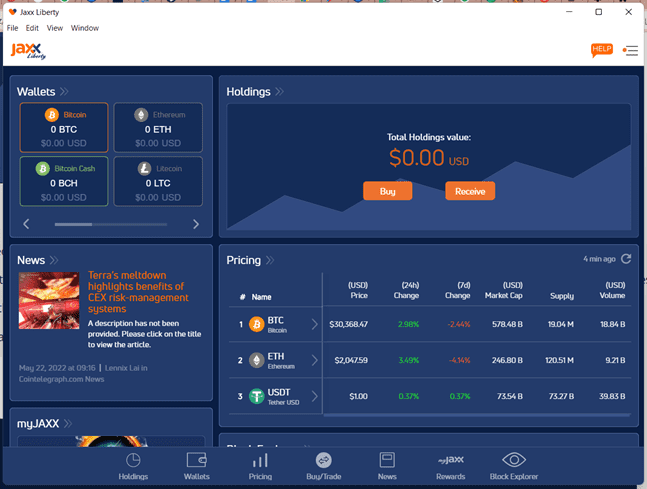Select the Litecoin wallet card
647x489 pixels.
point(158,181)
